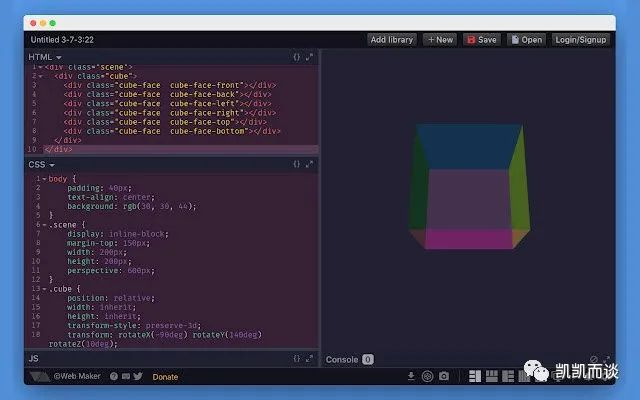
Task: Format the HTML code with braces icon
Action: coord(296,57)
